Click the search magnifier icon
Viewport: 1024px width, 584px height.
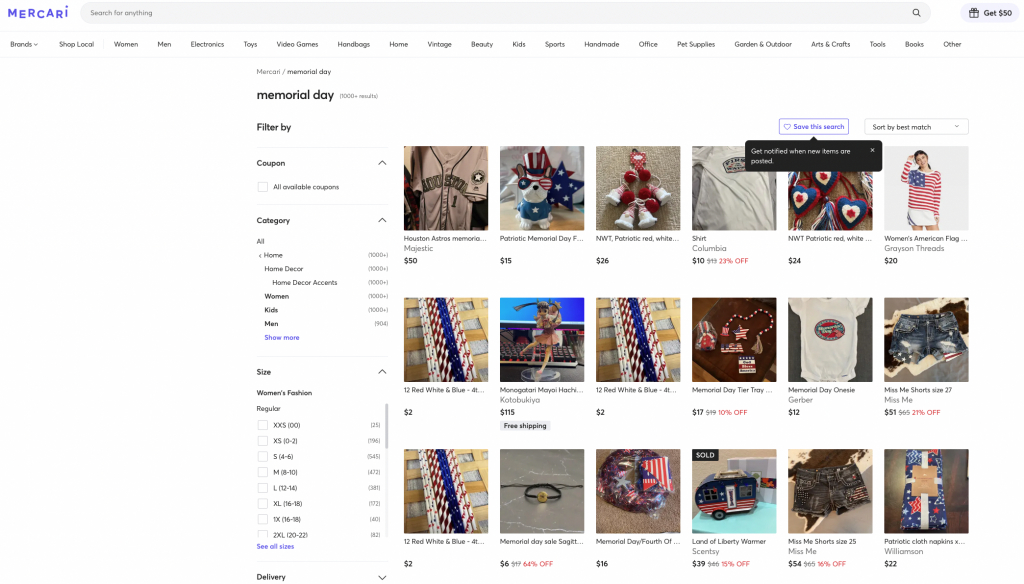916,12
